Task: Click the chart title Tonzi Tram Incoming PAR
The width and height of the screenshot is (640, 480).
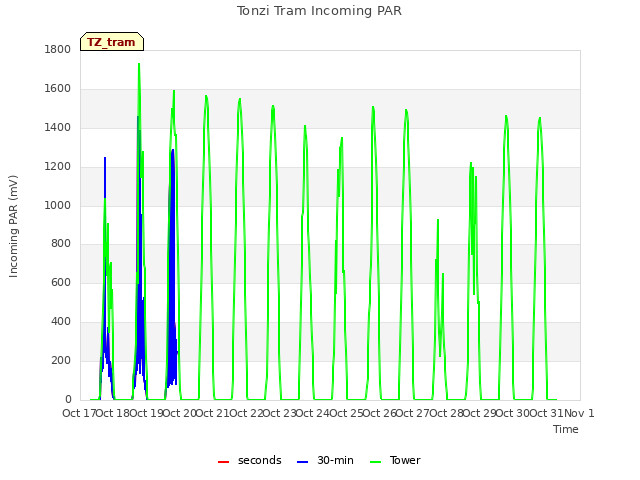Action: click(319, 11)
